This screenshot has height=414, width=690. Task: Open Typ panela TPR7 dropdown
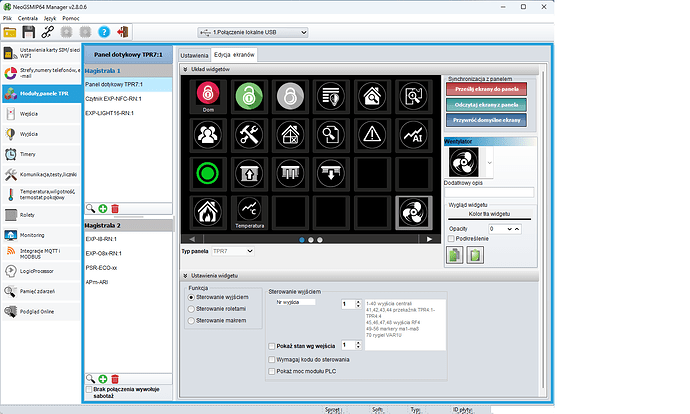233,251
